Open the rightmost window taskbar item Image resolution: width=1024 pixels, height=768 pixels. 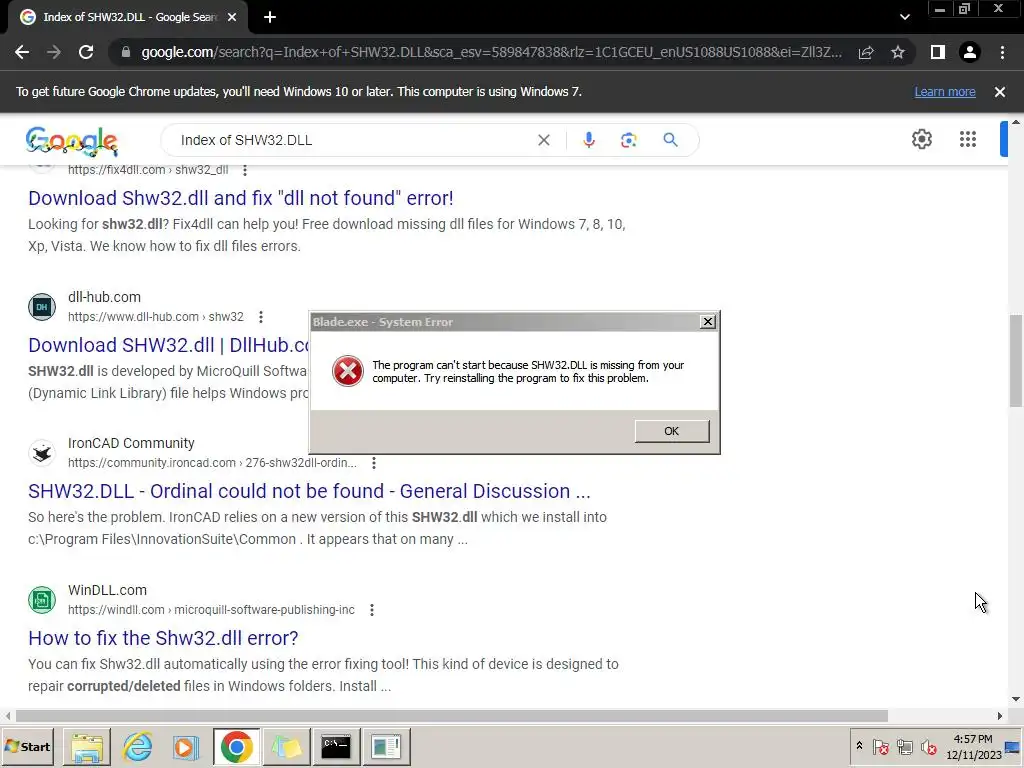386,746
